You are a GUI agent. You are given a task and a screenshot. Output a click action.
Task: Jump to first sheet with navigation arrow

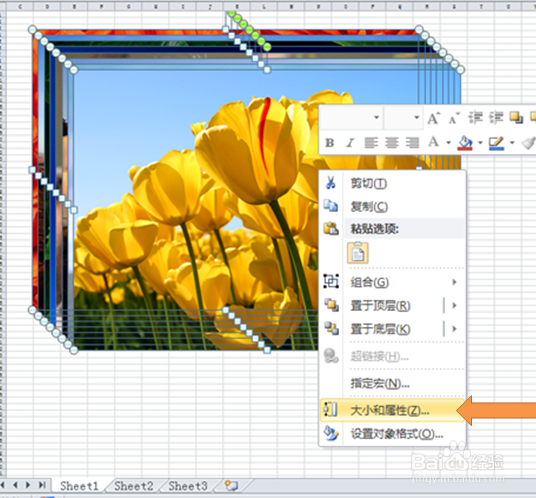tap(3, 485)
